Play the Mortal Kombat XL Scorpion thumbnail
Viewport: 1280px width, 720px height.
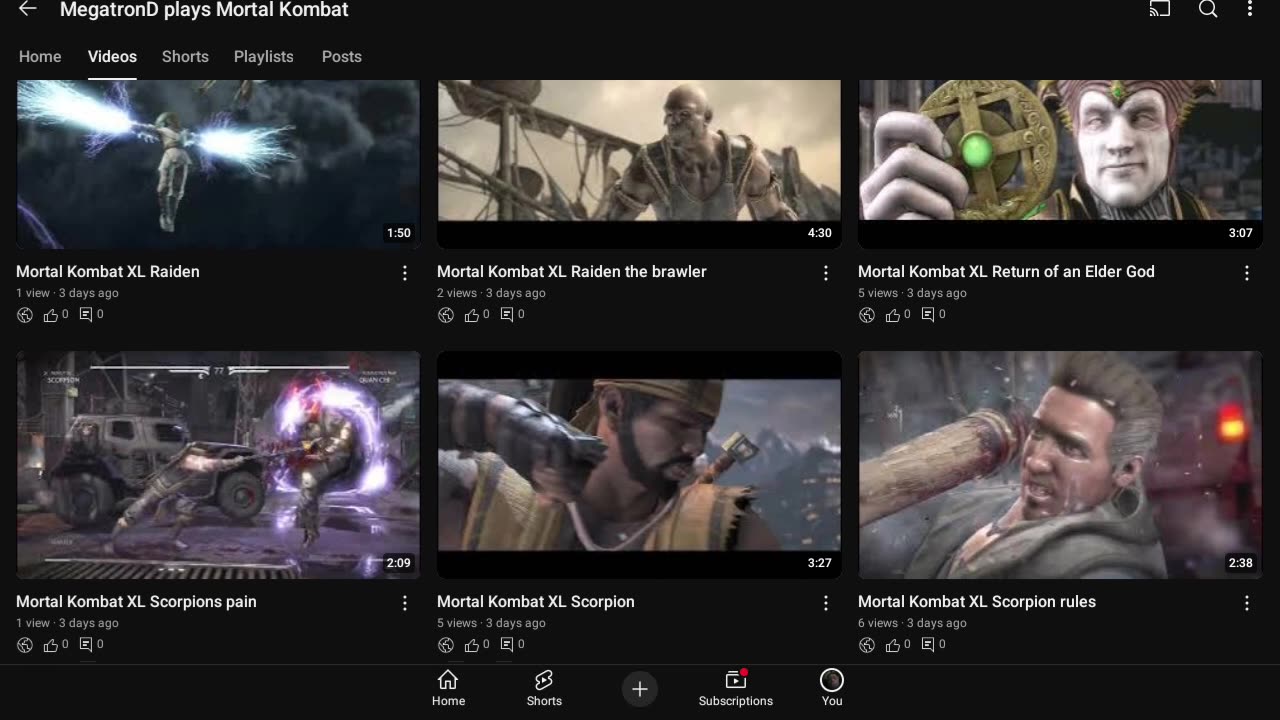pos(639,465)
